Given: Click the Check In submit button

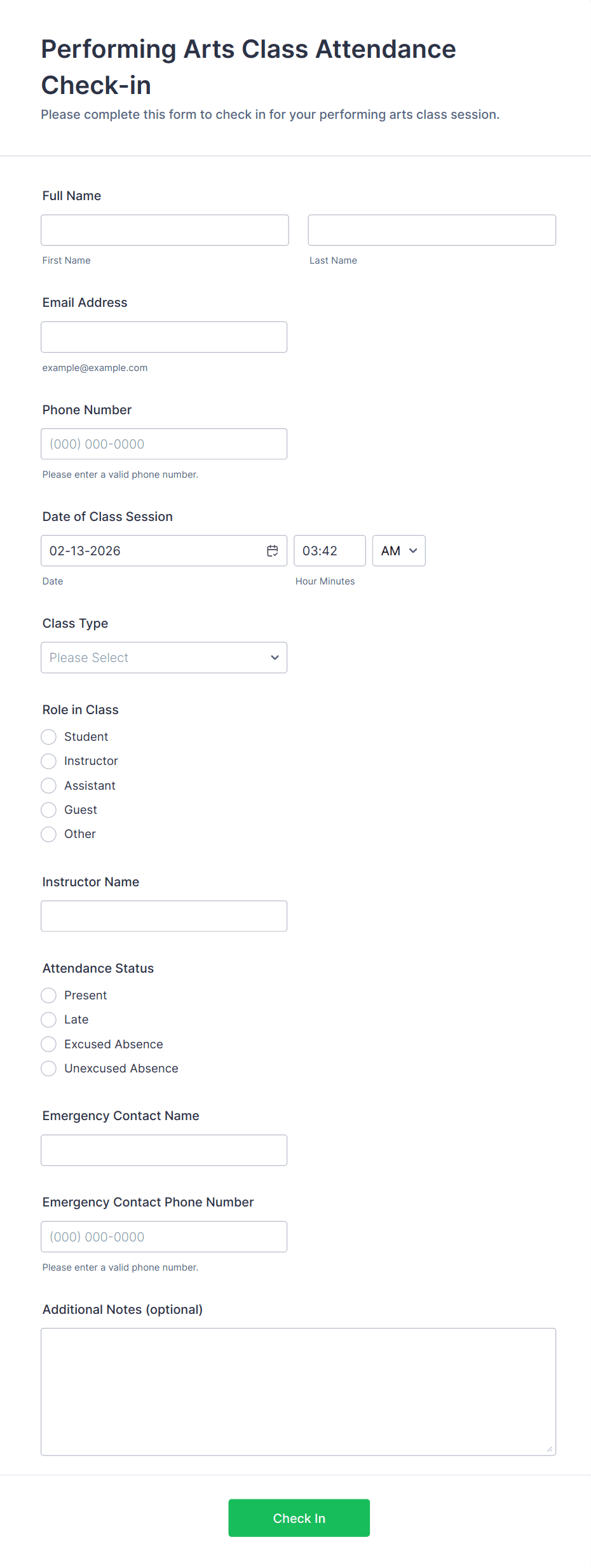Looking at the screenshot, I should [x=299, y=1518].
